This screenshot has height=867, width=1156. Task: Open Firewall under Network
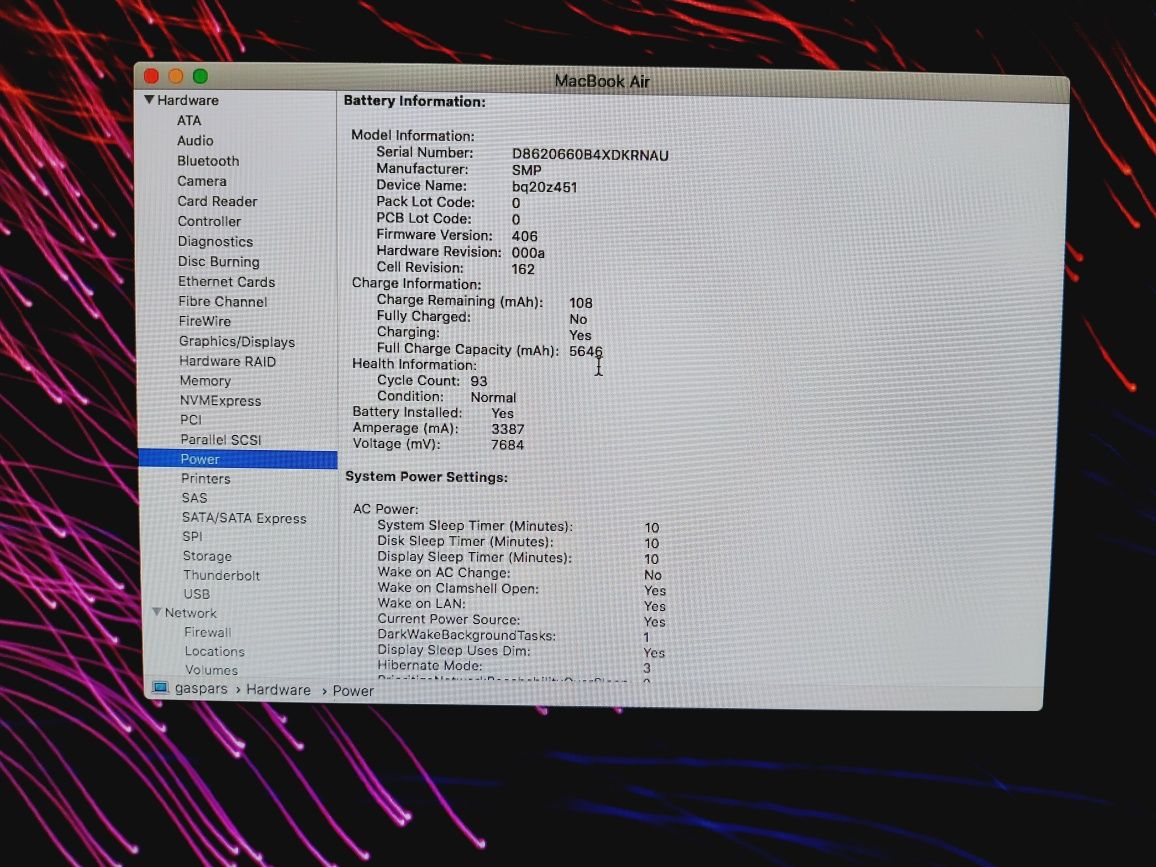[x=208, y=632]
